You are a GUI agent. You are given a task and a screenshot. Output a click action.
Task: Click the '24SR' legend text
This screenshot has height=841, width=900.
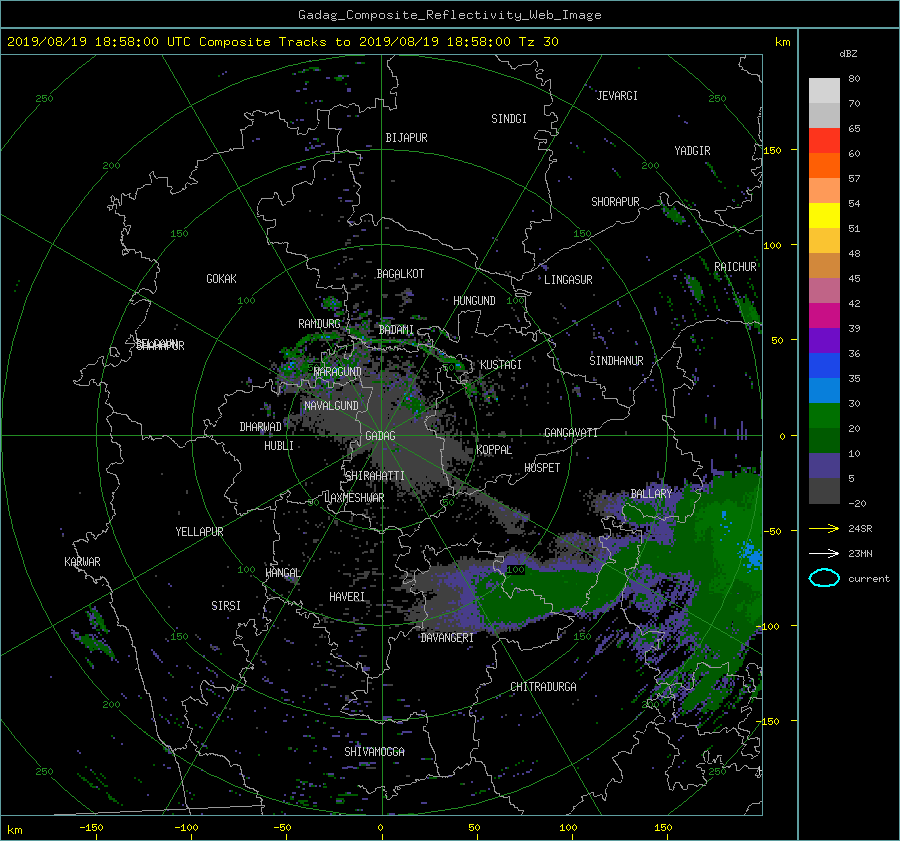click(x=860, y=528)
